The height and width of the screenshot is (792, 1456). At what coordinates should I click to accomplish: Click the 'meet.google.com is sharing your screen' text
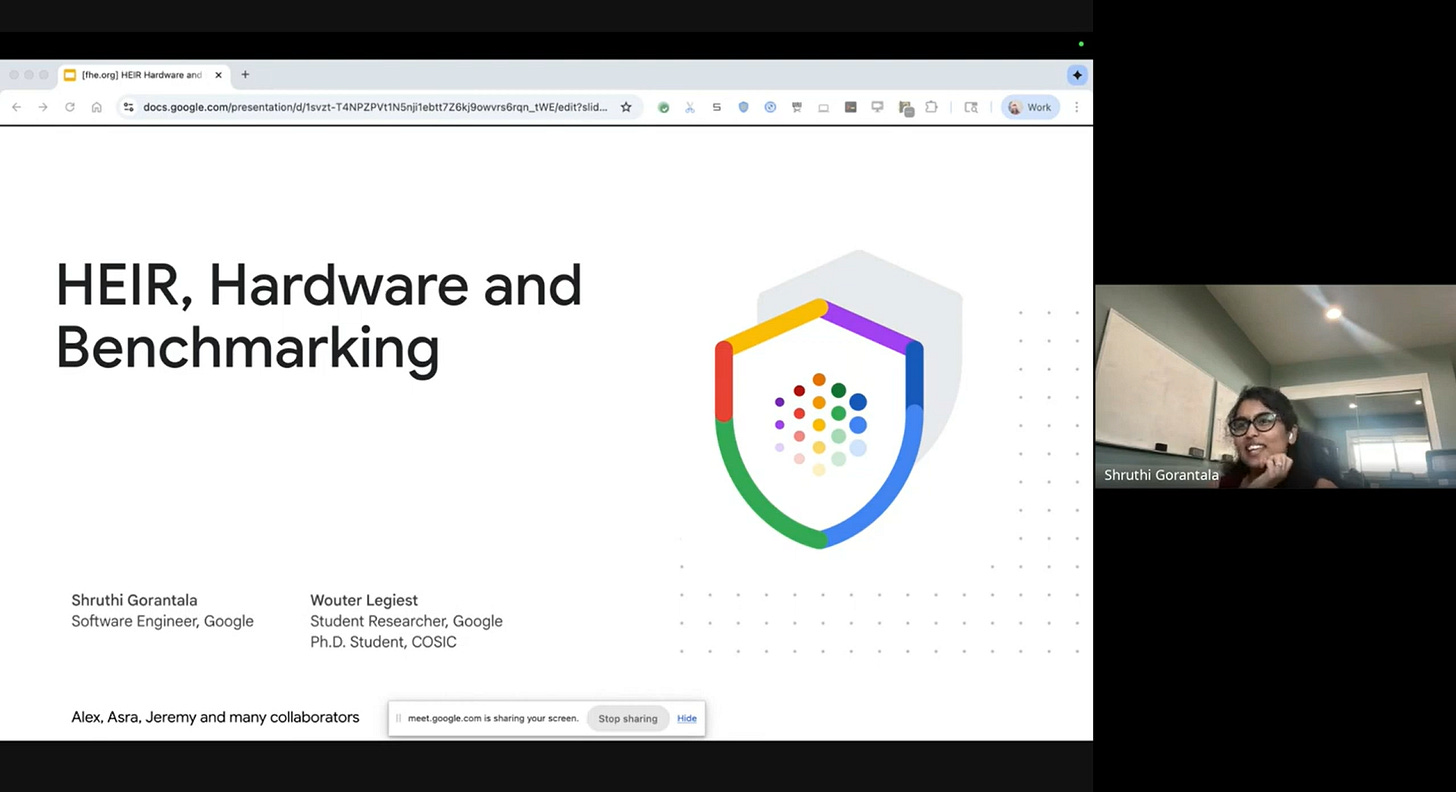[x=493, y=718]
